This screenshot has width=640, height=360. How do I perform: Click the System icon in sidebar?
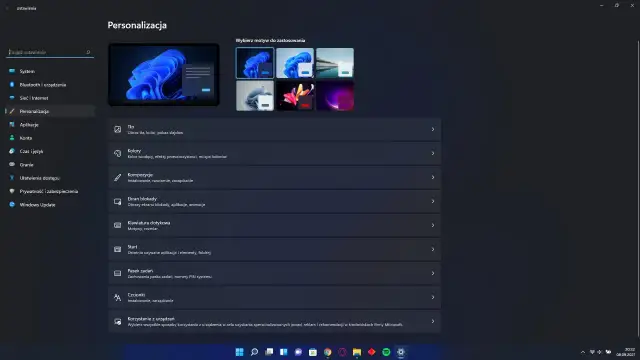tap(12, 71)
